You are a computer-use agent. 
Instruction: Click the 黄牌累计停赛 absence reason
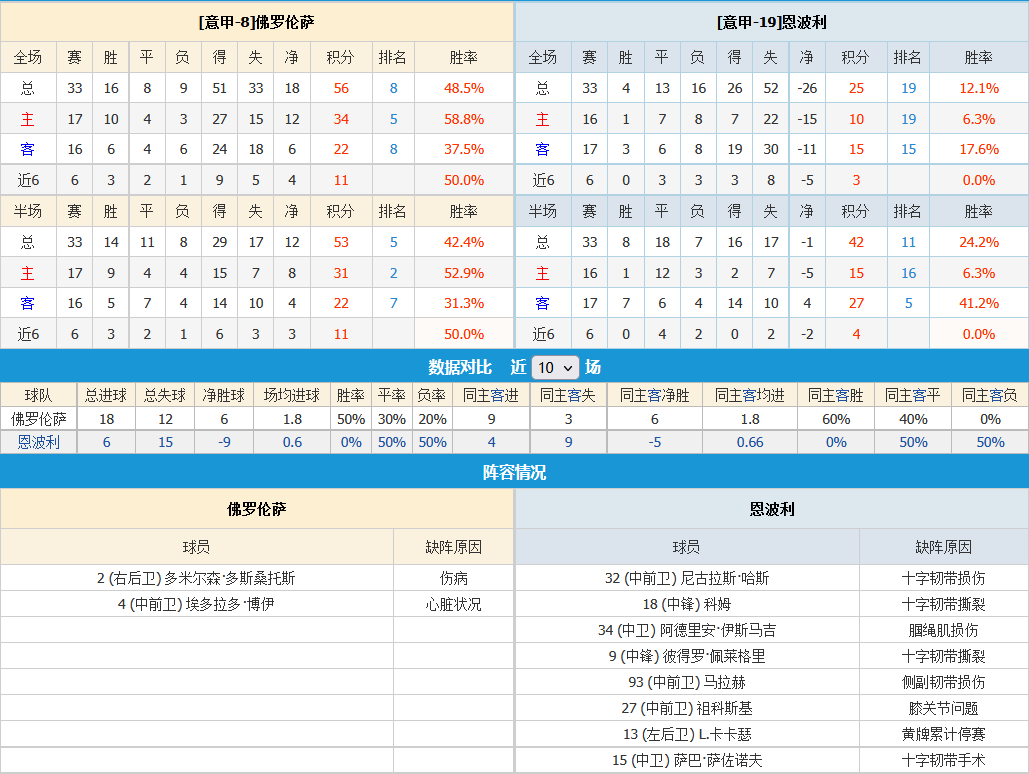[x=944, y=734]
